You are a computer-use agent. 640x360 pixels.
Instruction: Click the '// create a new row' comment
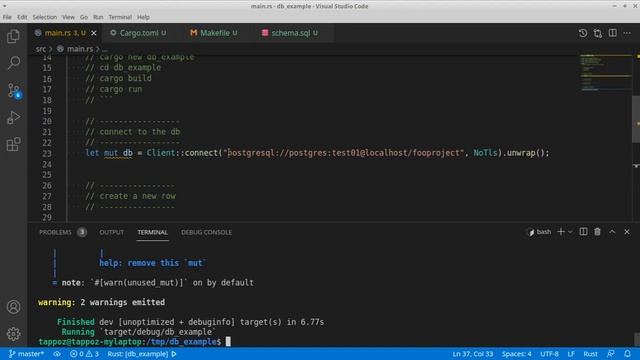coord(130,196)
